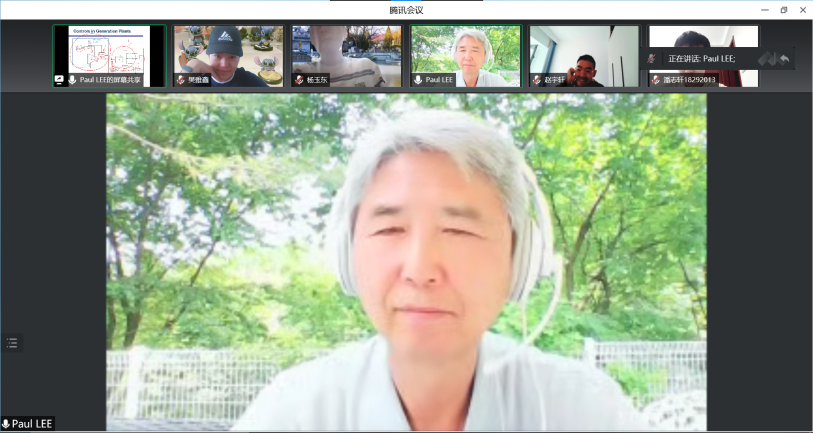The height and width of the screenshot is (433, 813).
Task: Click the muted mic icon beside 潘志轩
Action: click(656, 79)
